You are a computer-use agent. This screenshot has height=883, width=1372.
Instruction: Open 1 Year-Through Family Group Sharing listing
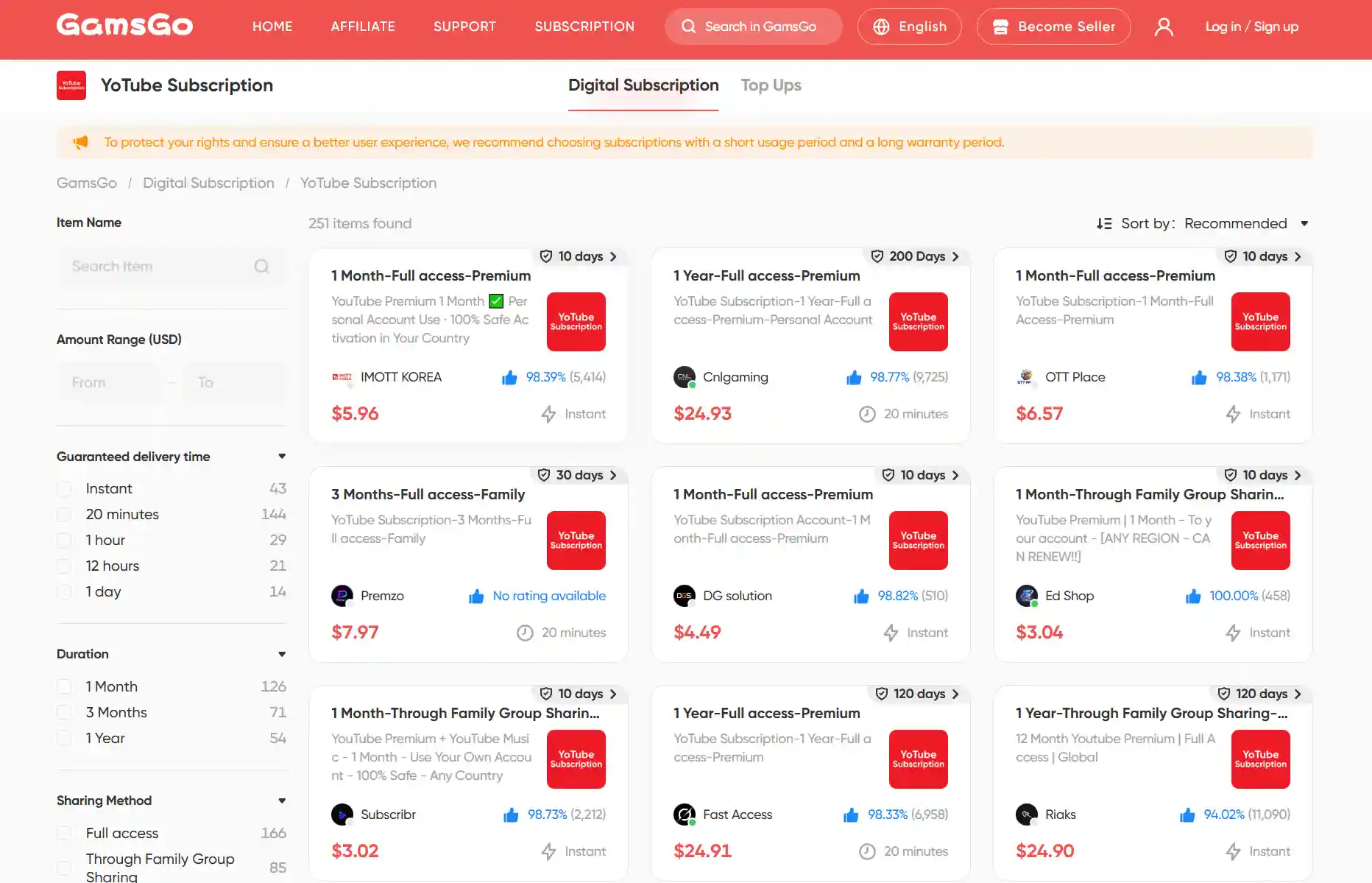click(1151, 713)
